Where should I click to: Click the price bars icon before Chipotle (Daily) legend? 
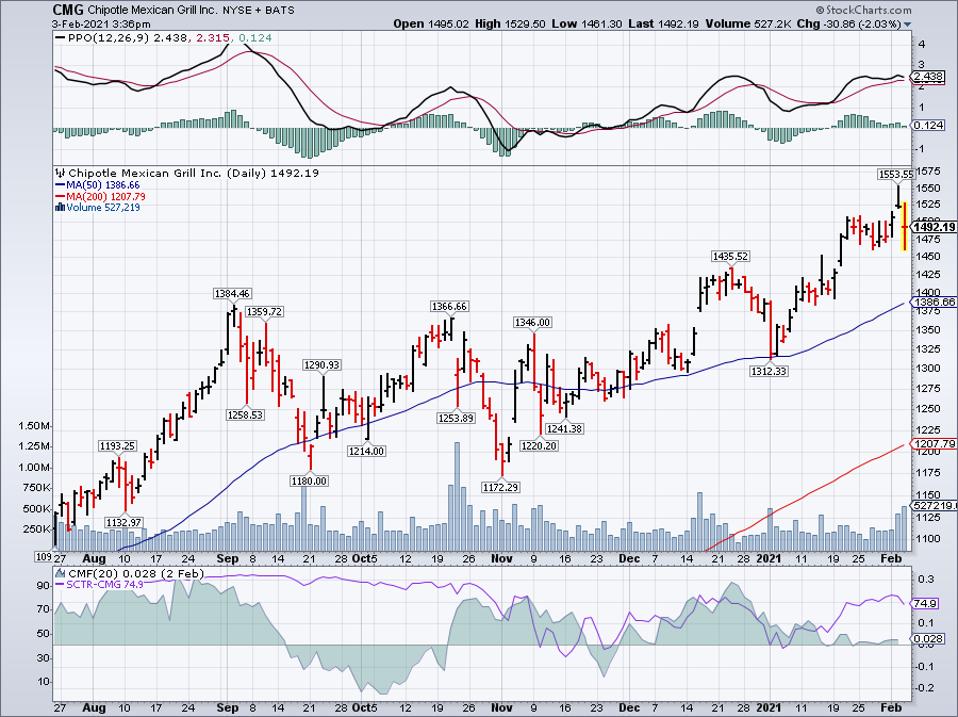pos(60,173)
